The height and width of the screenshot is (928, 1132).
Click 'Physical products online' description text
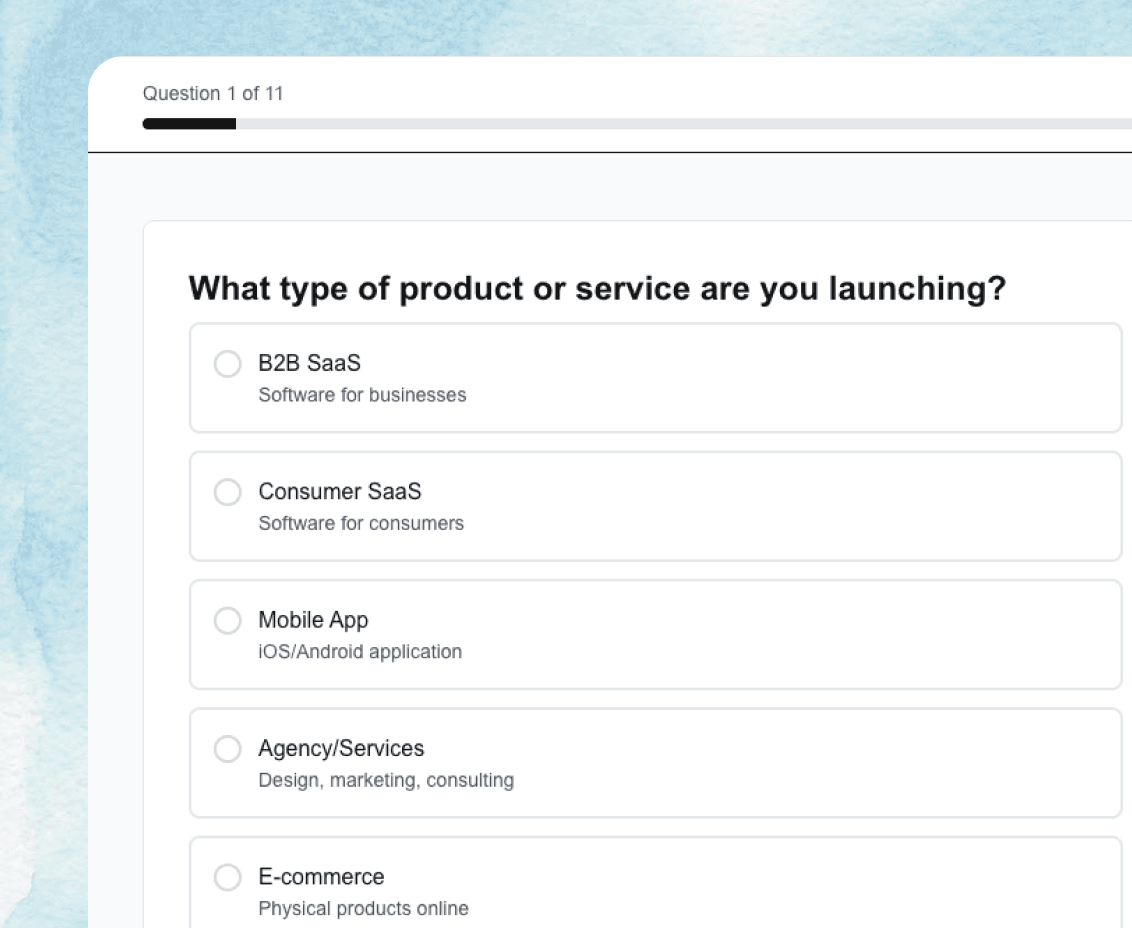pyautogui.click(x=363, y=909)
